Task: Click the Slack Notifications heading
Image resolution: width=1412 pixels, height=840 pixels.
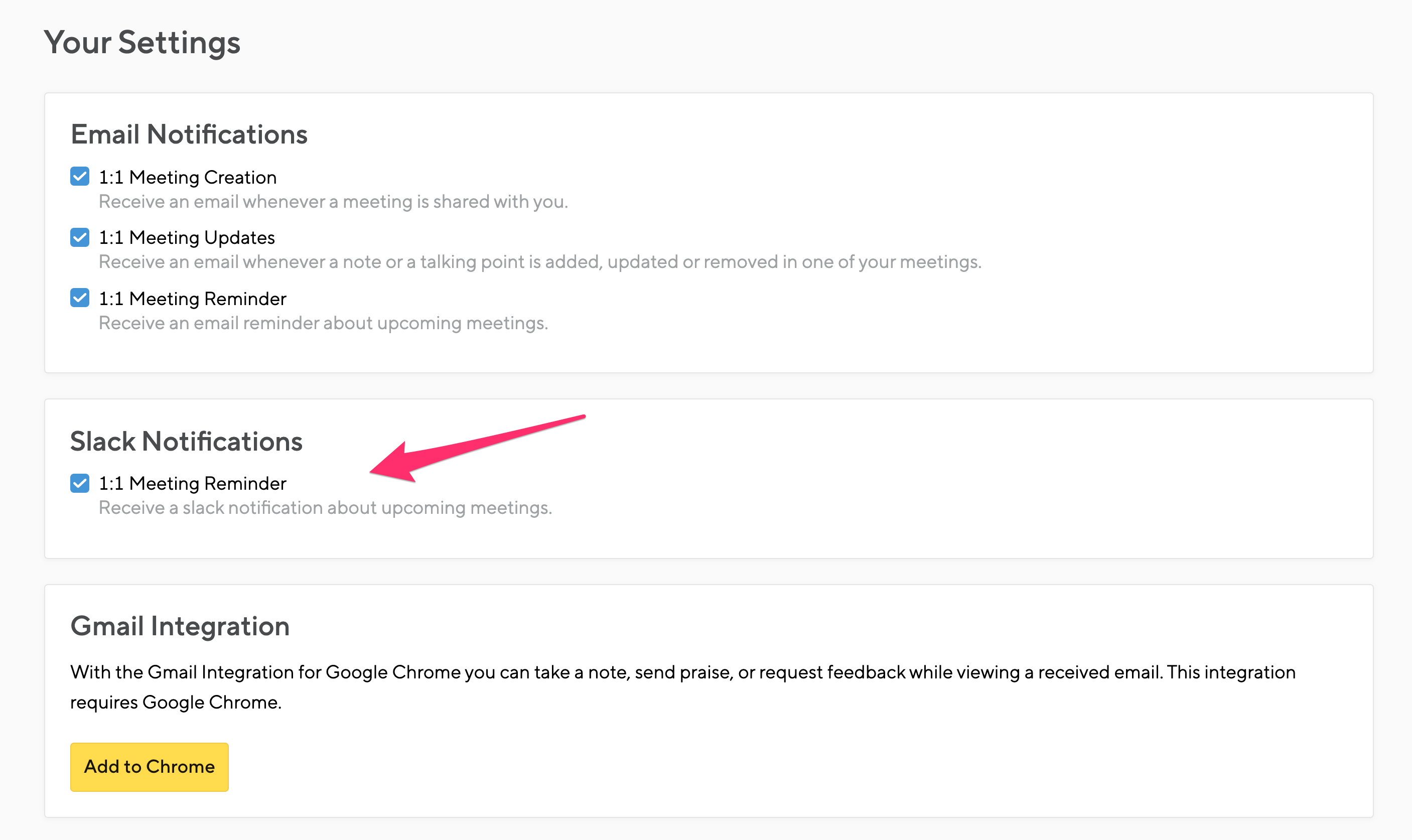Action: [x=187, y=441]
